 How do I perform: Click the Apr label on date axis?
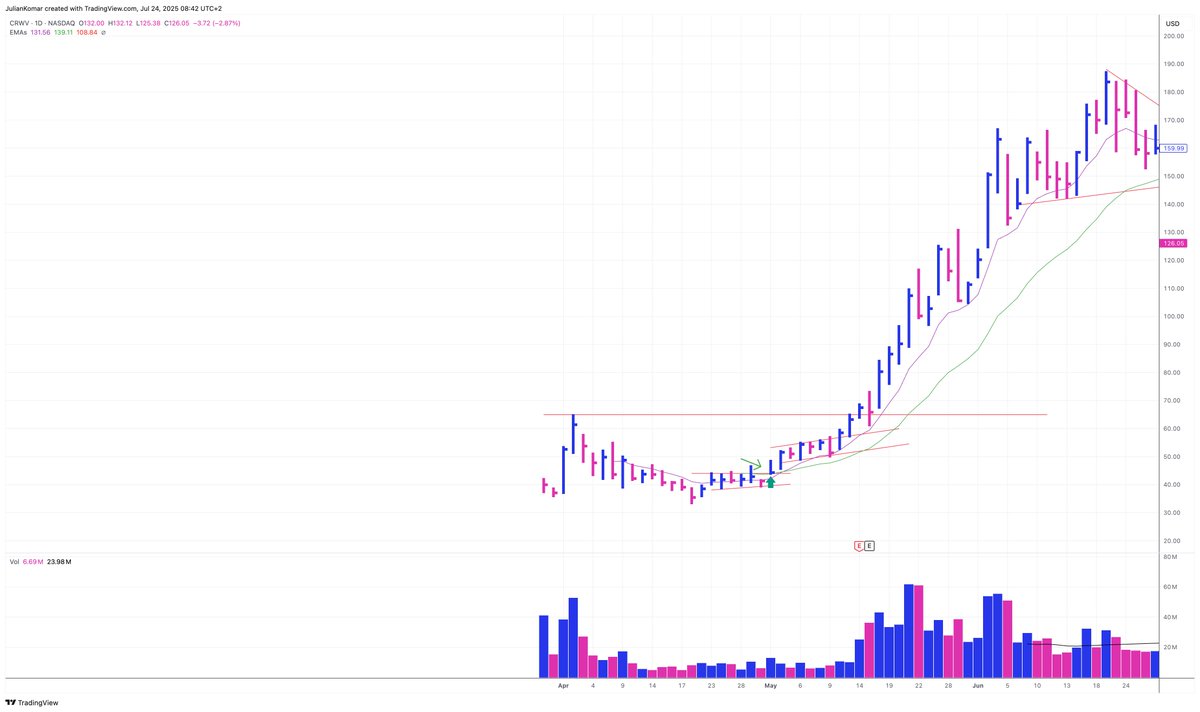coord(563,686)
